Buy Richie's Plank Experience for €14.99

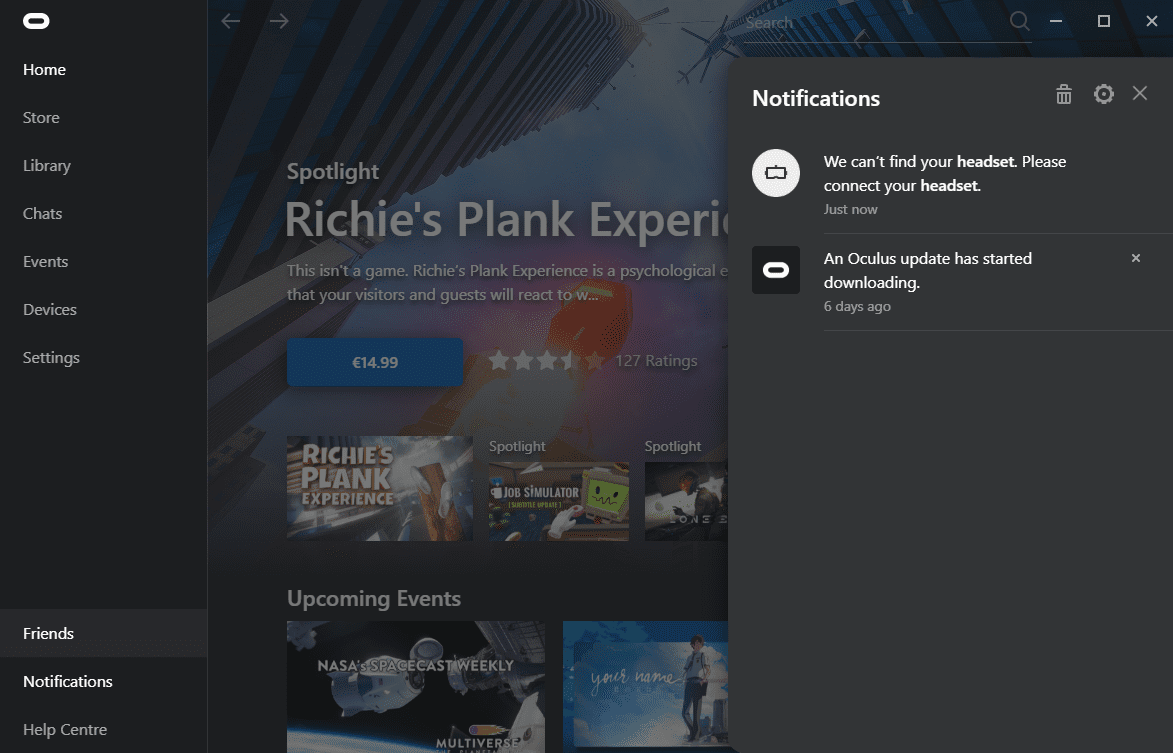pyautogui.click(x=375, y=362)
